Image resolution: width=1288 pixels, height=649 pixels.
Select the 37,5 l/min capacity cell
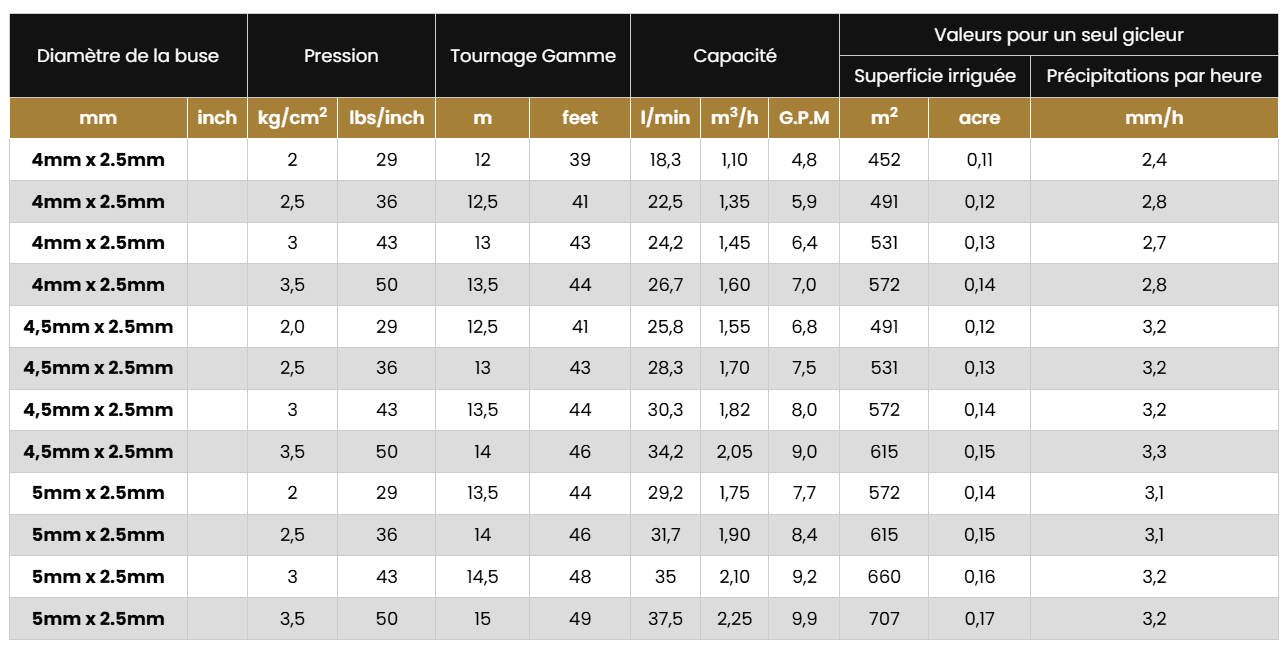click(x=665, y=619)
